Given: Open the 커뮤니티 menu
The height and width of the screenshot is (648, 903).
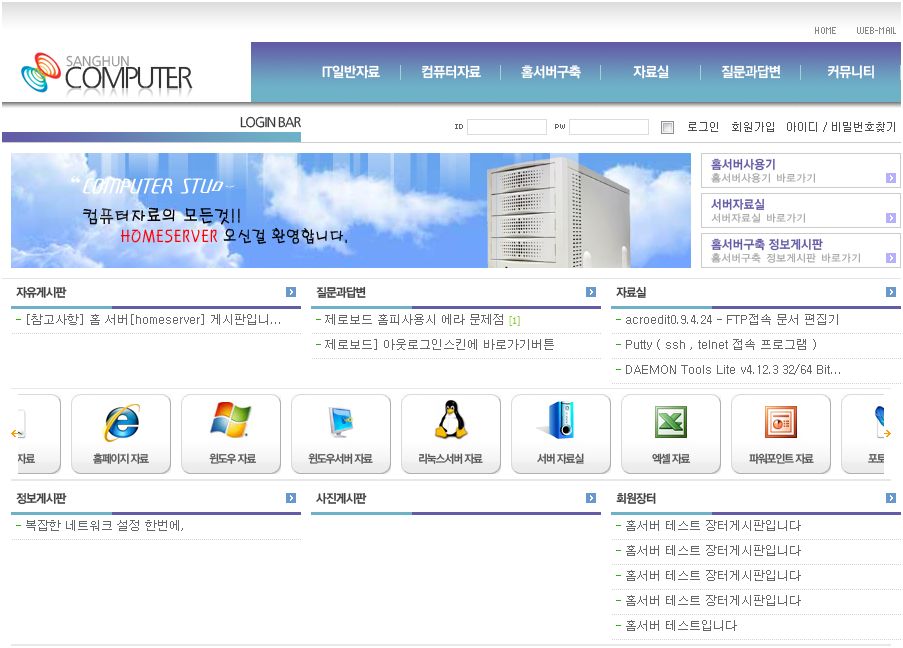Looking at the screenshot, I should (851, 72).
